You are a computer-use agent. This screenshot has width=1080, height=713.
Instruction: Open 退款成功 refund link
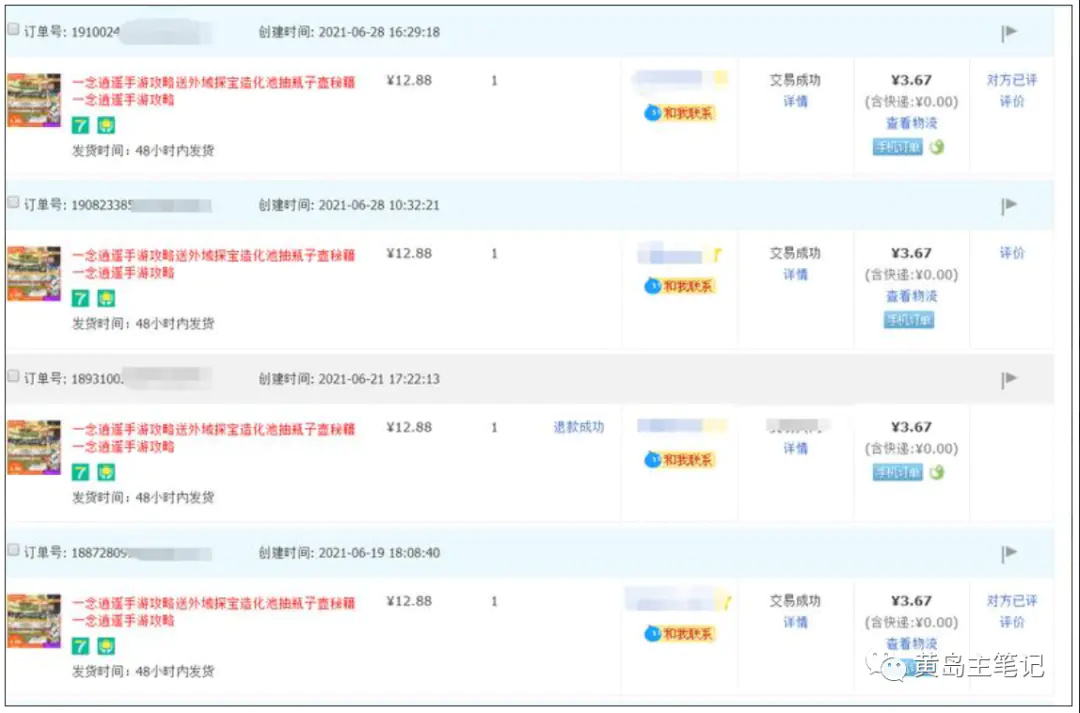(579, 427)
